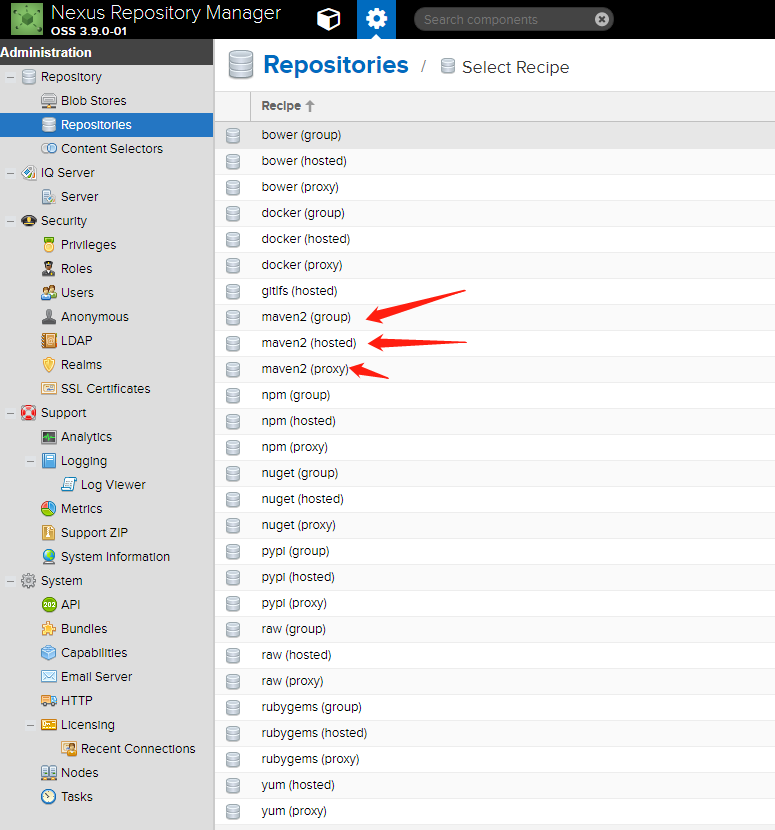Click the Analytics monitor icon
Viewport: 775px width, 830px height.
[x=49, y=437]
